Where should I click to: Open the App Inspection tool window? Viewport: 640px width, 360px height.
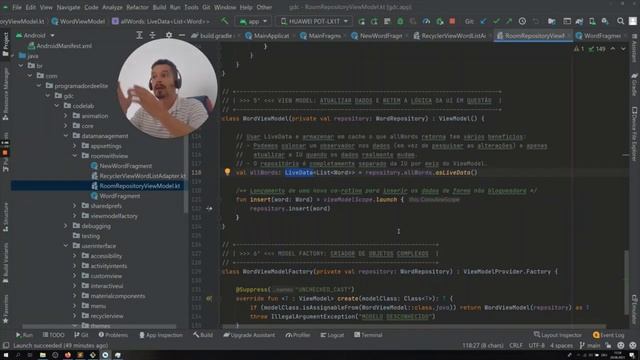[161, 335]
